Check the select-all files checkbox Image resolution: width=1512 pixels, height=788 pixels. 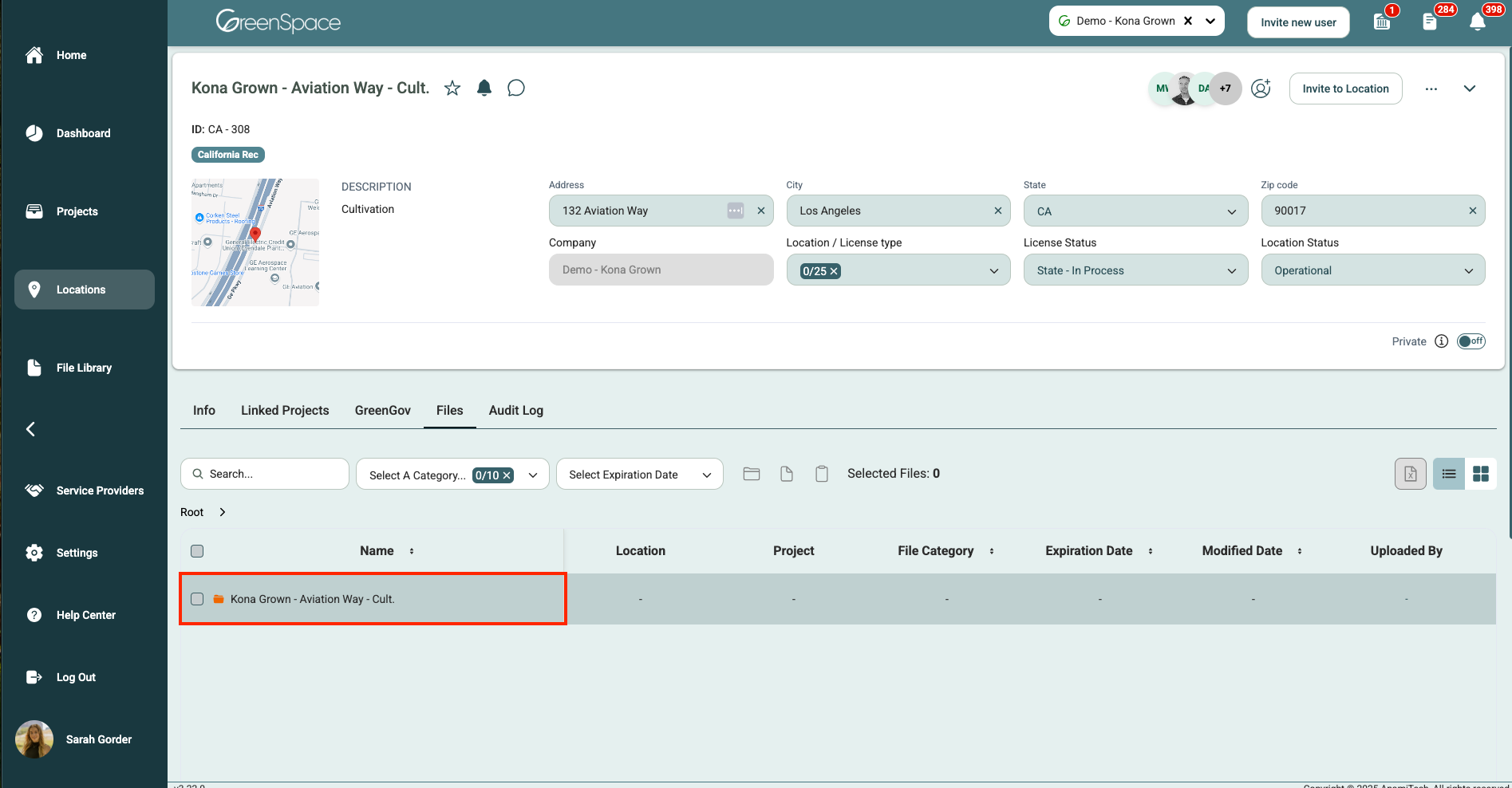click(197, 551)
